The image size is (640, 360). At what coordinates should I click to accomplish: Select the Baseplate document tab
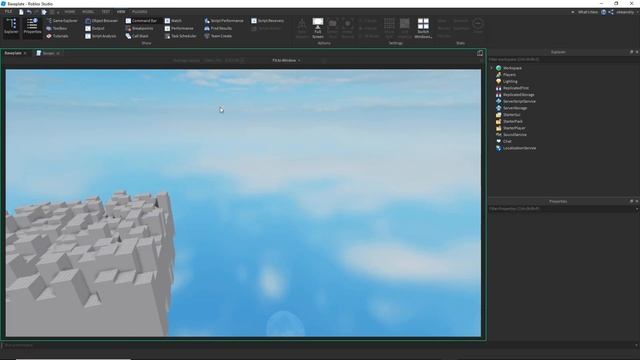pyautogui.click(x=13, y=53)
